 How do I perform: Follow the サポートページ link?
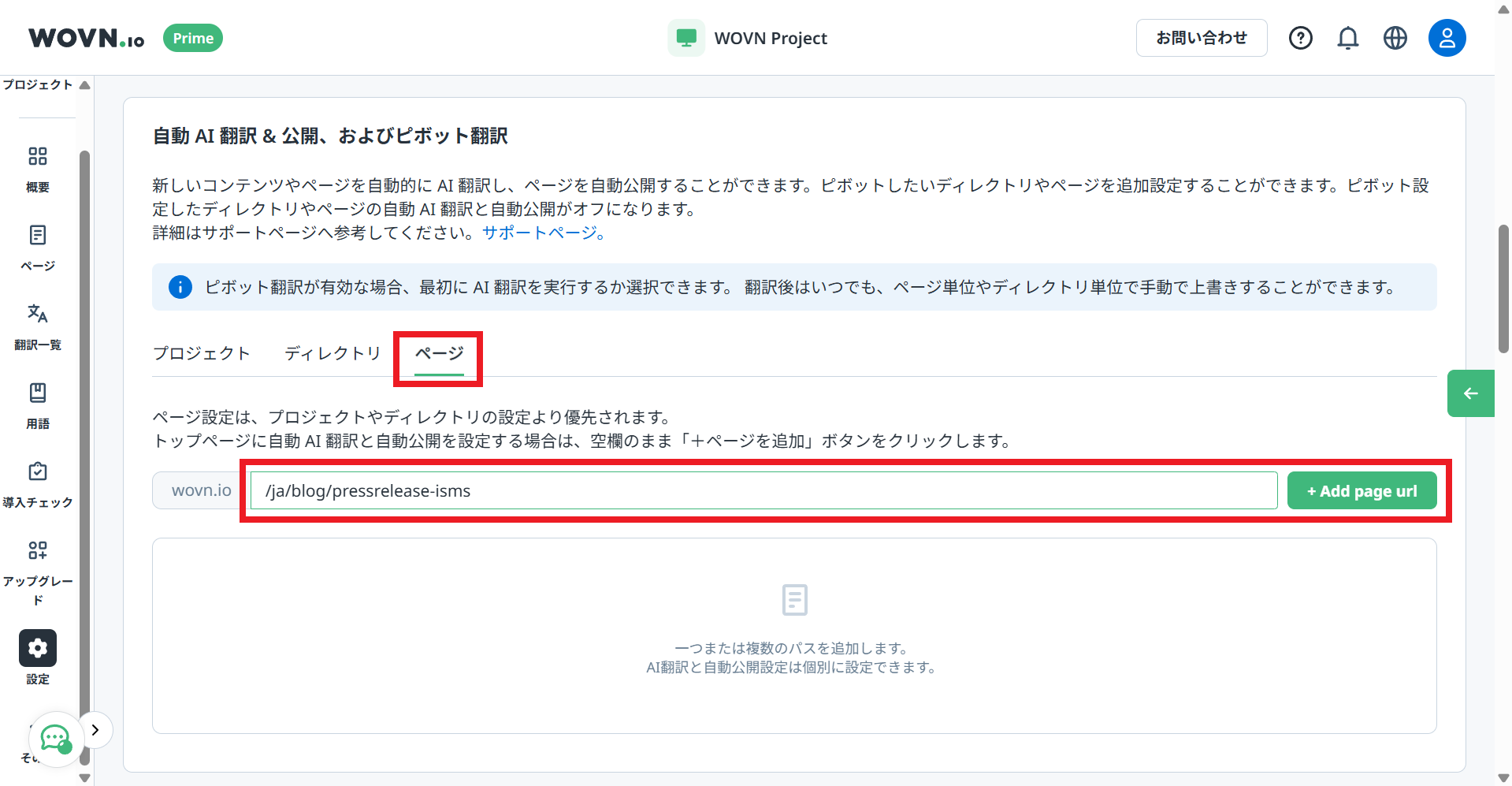[x=543, y=233]
